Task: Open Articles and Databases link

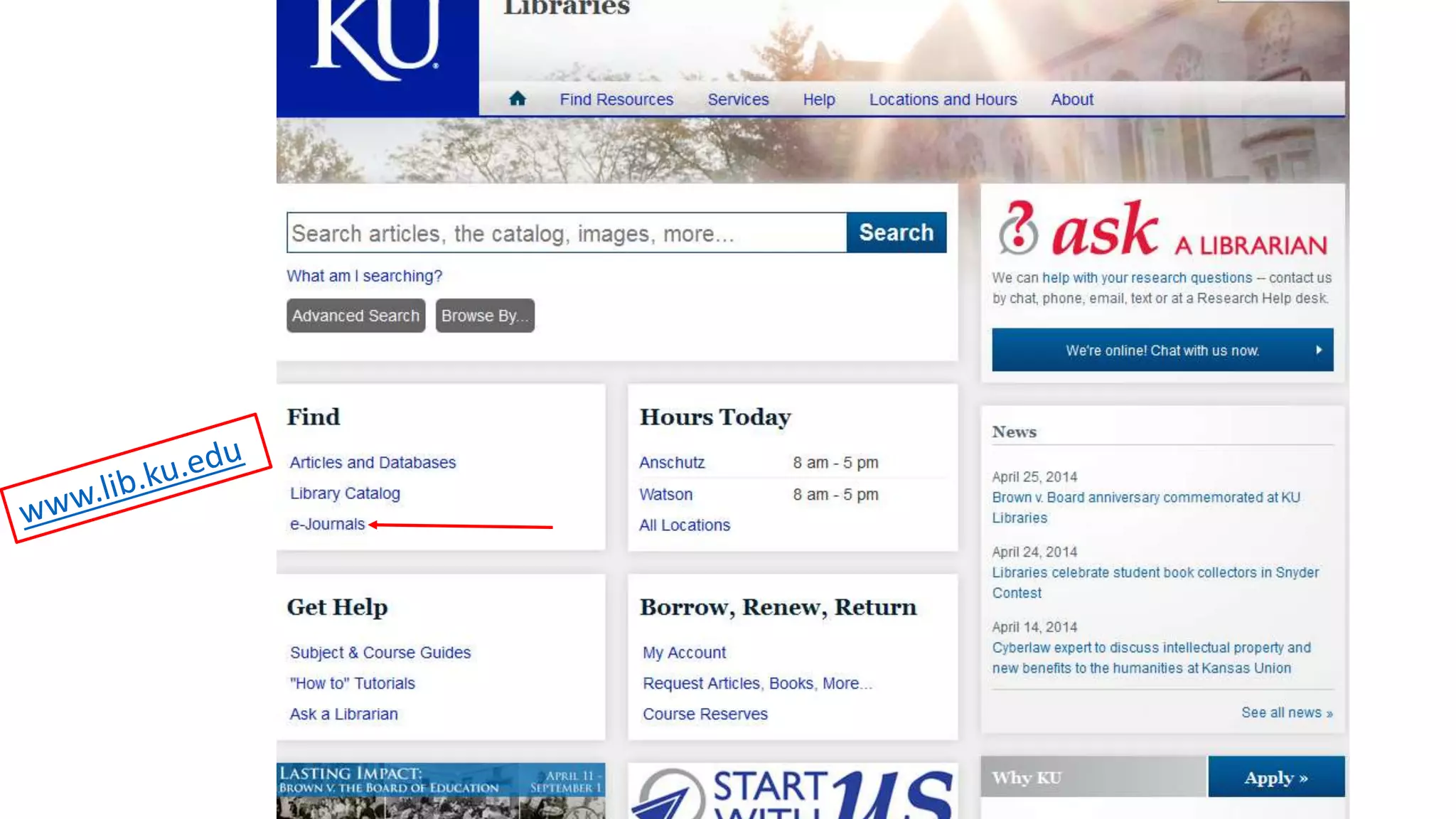Action: (x=373, y=462)
